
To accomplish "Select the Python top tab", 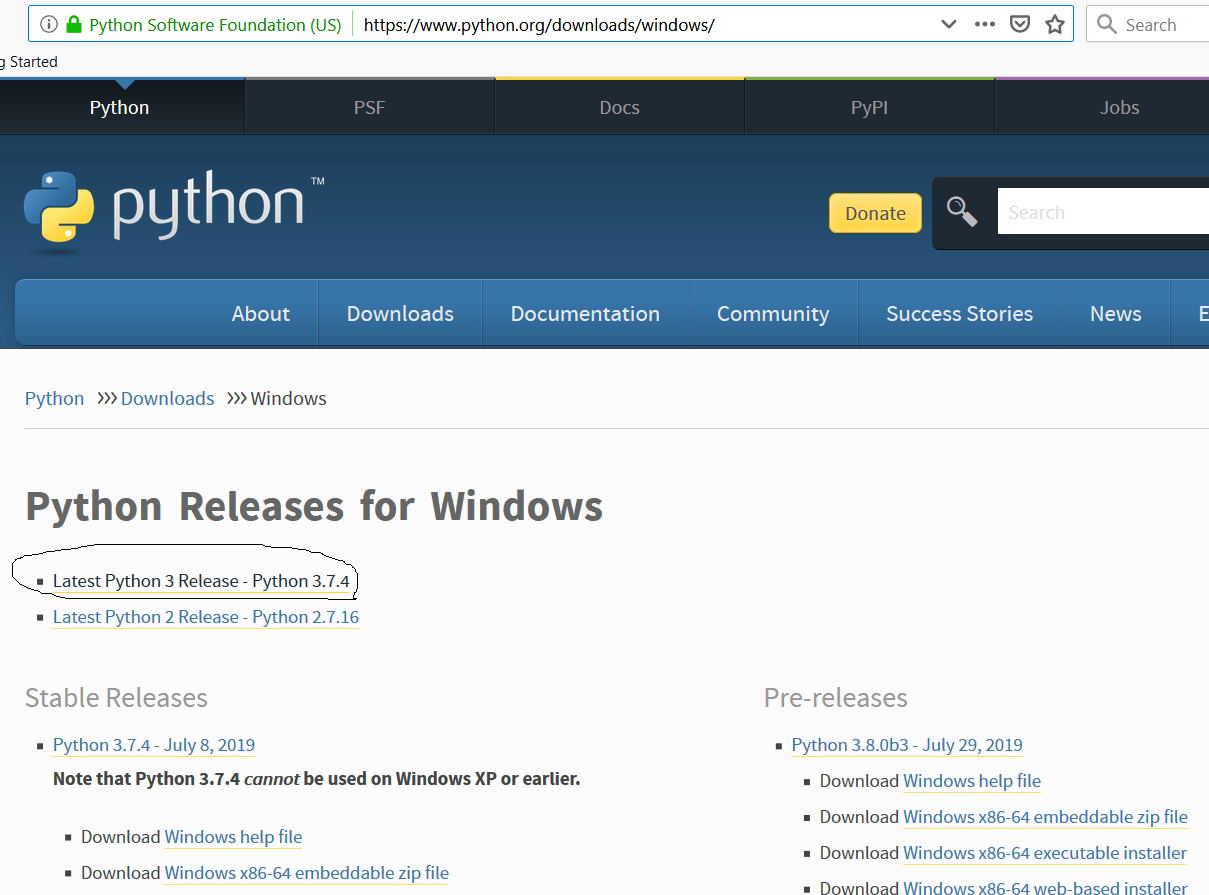I will coord(120,107).
